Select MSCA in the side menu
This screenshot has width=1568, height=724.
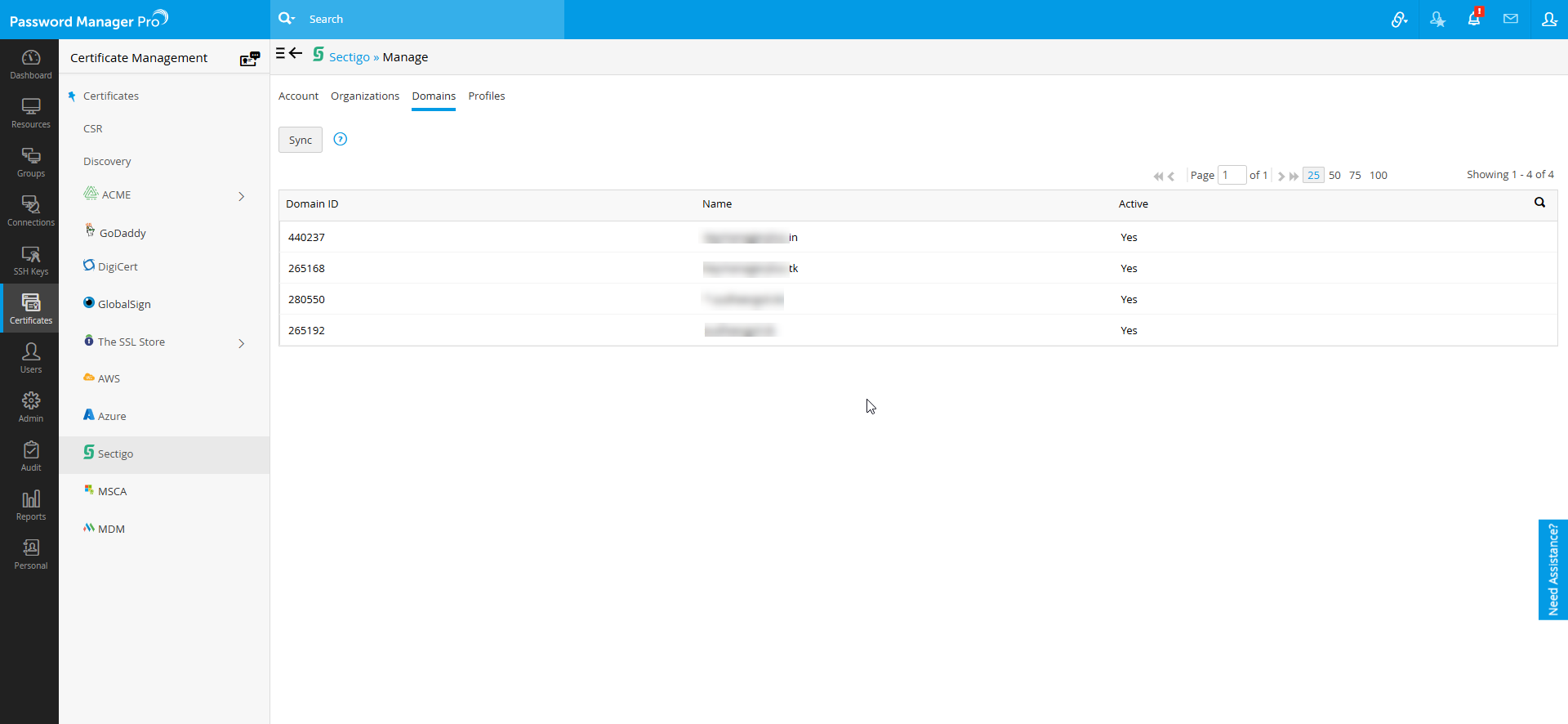click(x=112, y=491)
